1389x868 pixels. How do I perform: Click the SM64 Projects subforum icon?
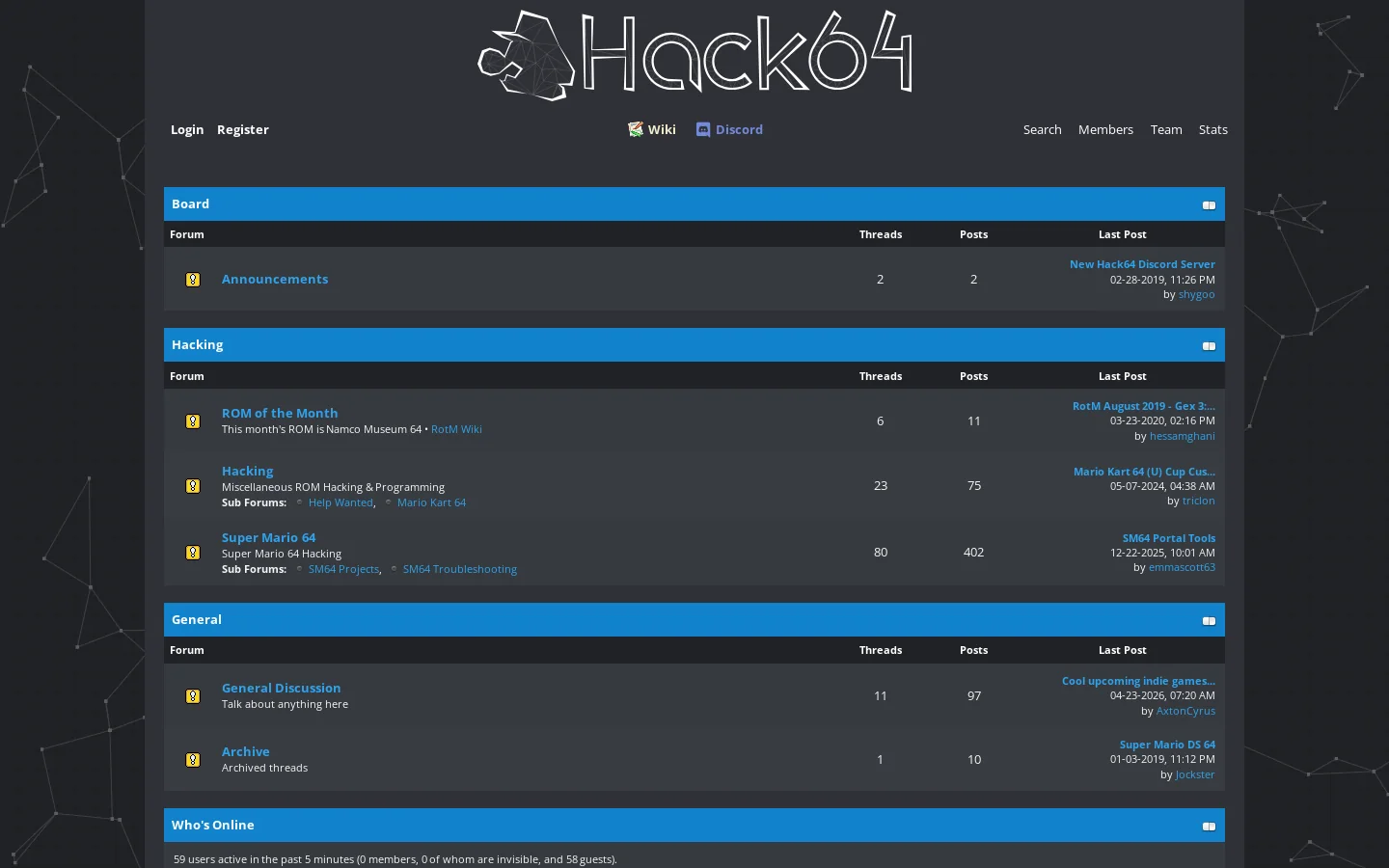pos(299,569)
